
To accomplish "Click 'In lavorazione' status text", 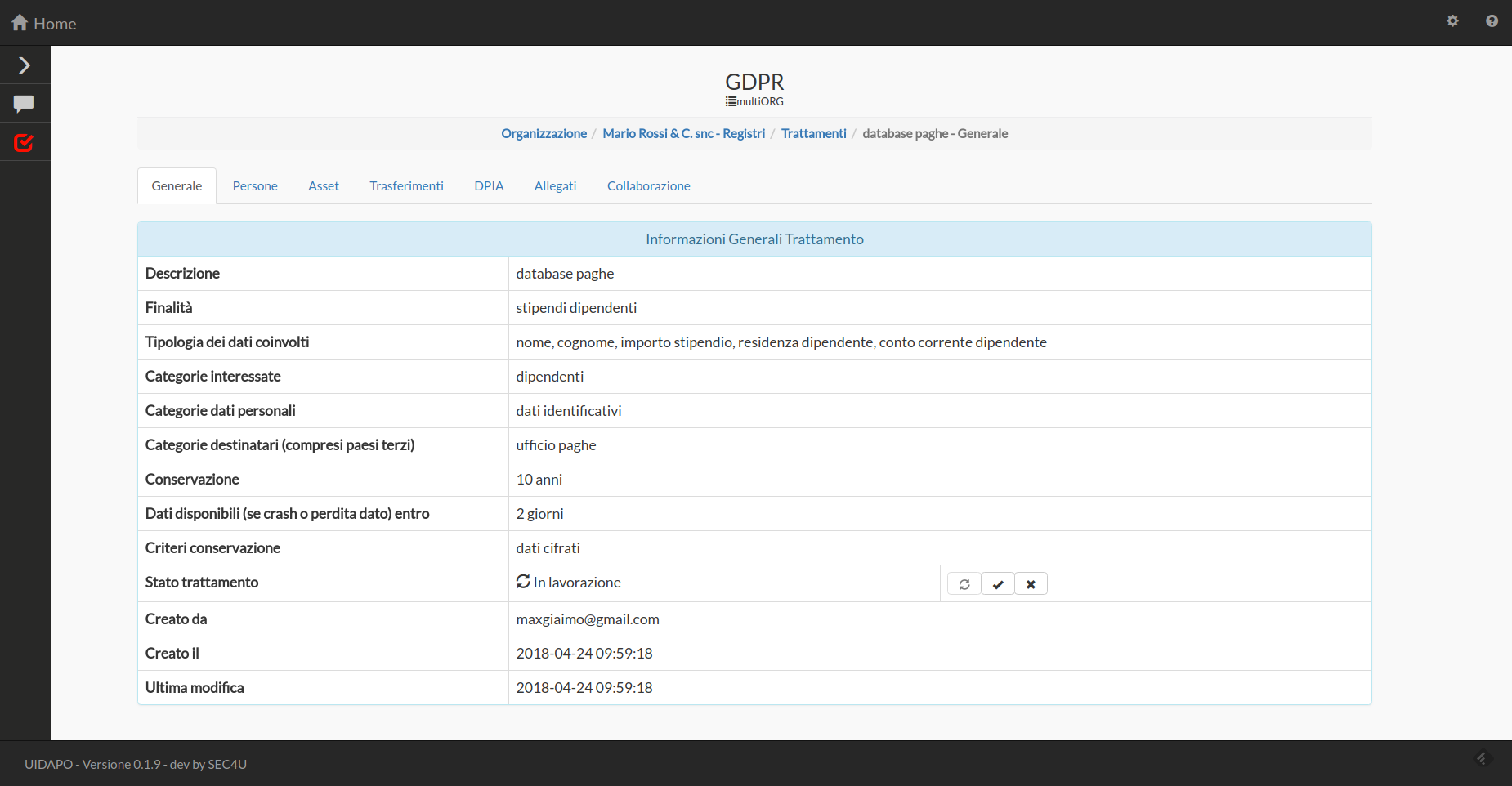I will tap(577, 583).
